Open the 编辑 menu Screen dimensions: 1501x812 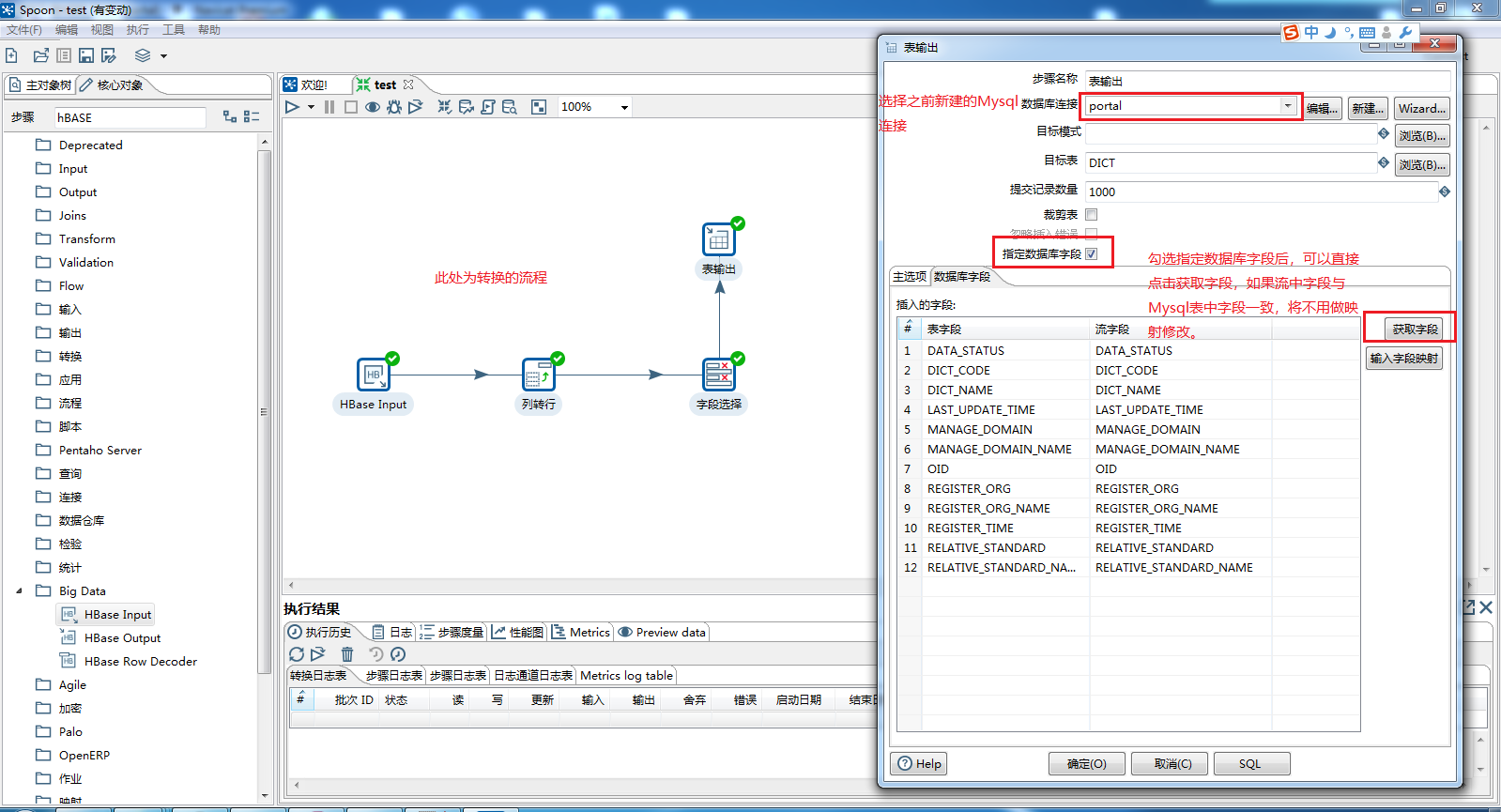[67, 30]
